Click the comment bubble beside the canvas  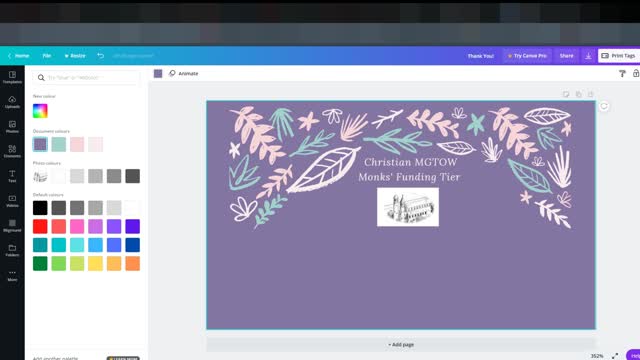604,106
